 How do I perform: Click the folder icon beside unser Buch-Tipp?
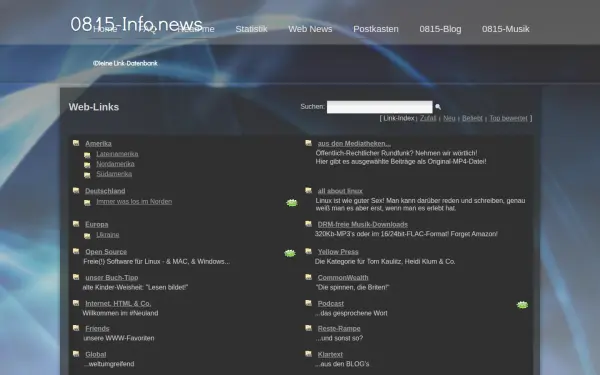click(x=76, y=277)
